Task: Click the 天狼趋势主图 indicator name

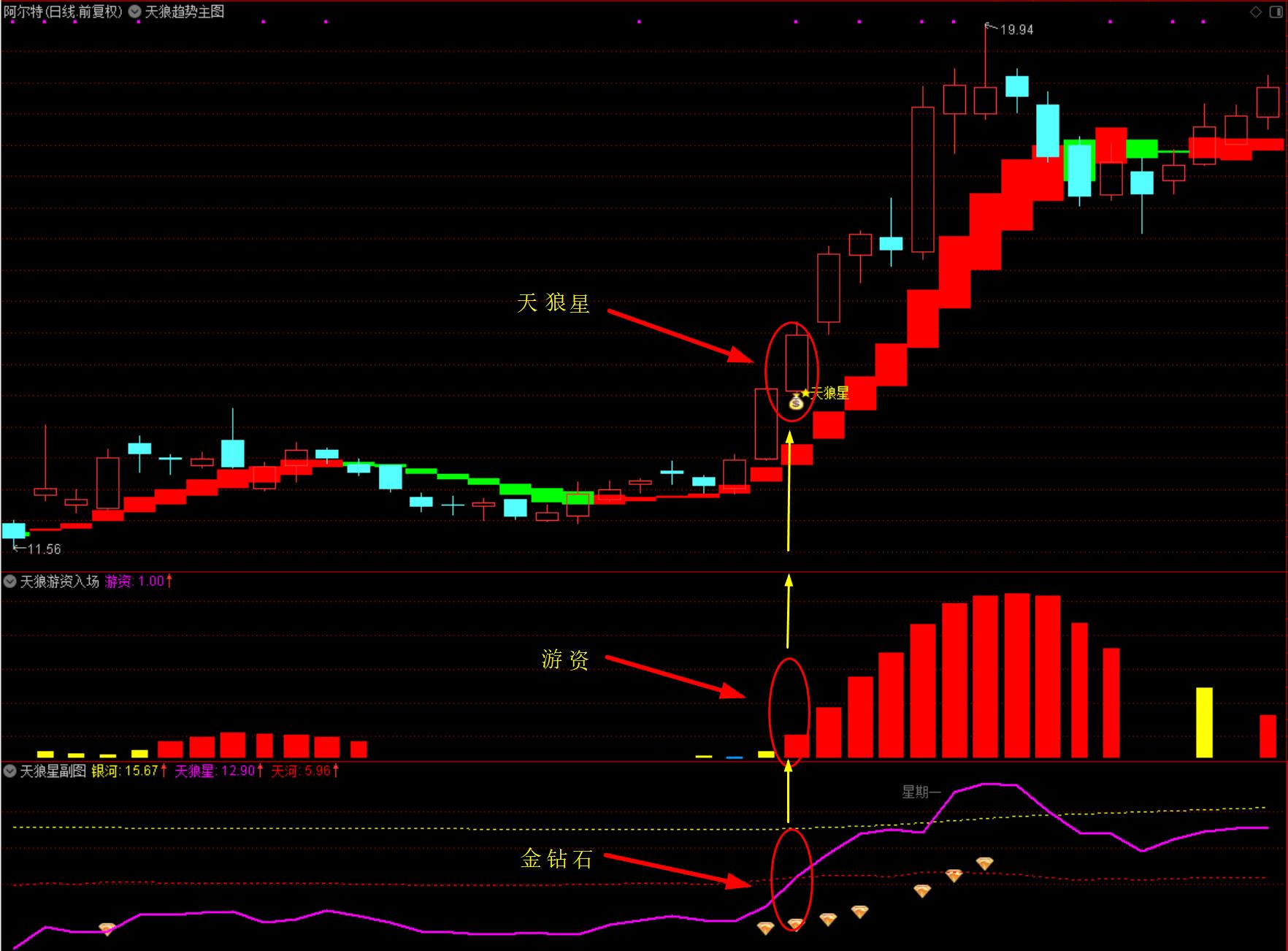Action: pyautogui.click(x=185, y=12)
